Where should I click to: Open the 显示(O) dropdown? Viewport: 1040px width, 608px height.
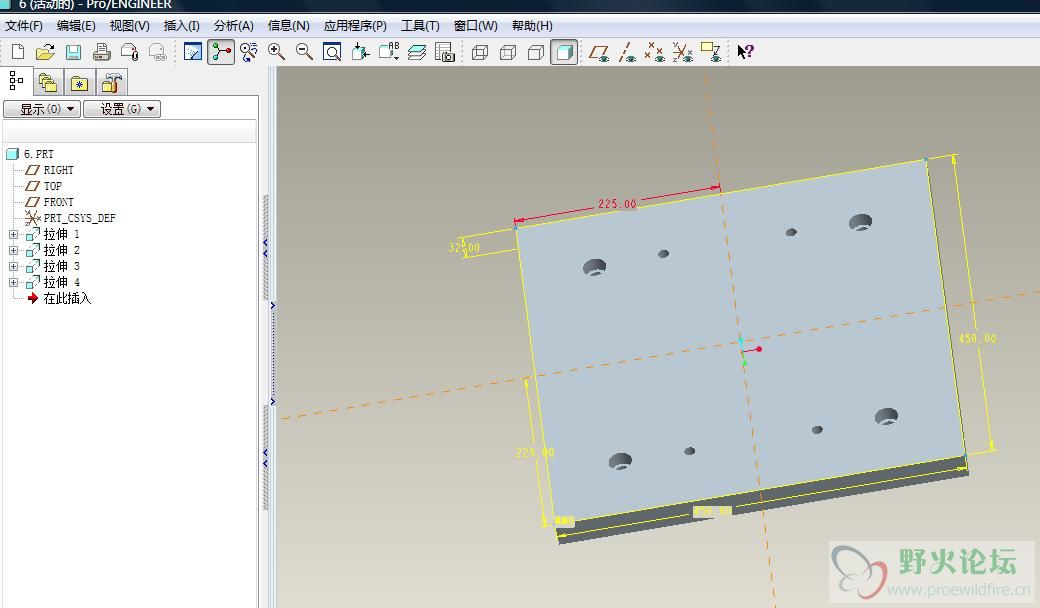(42, 109)
